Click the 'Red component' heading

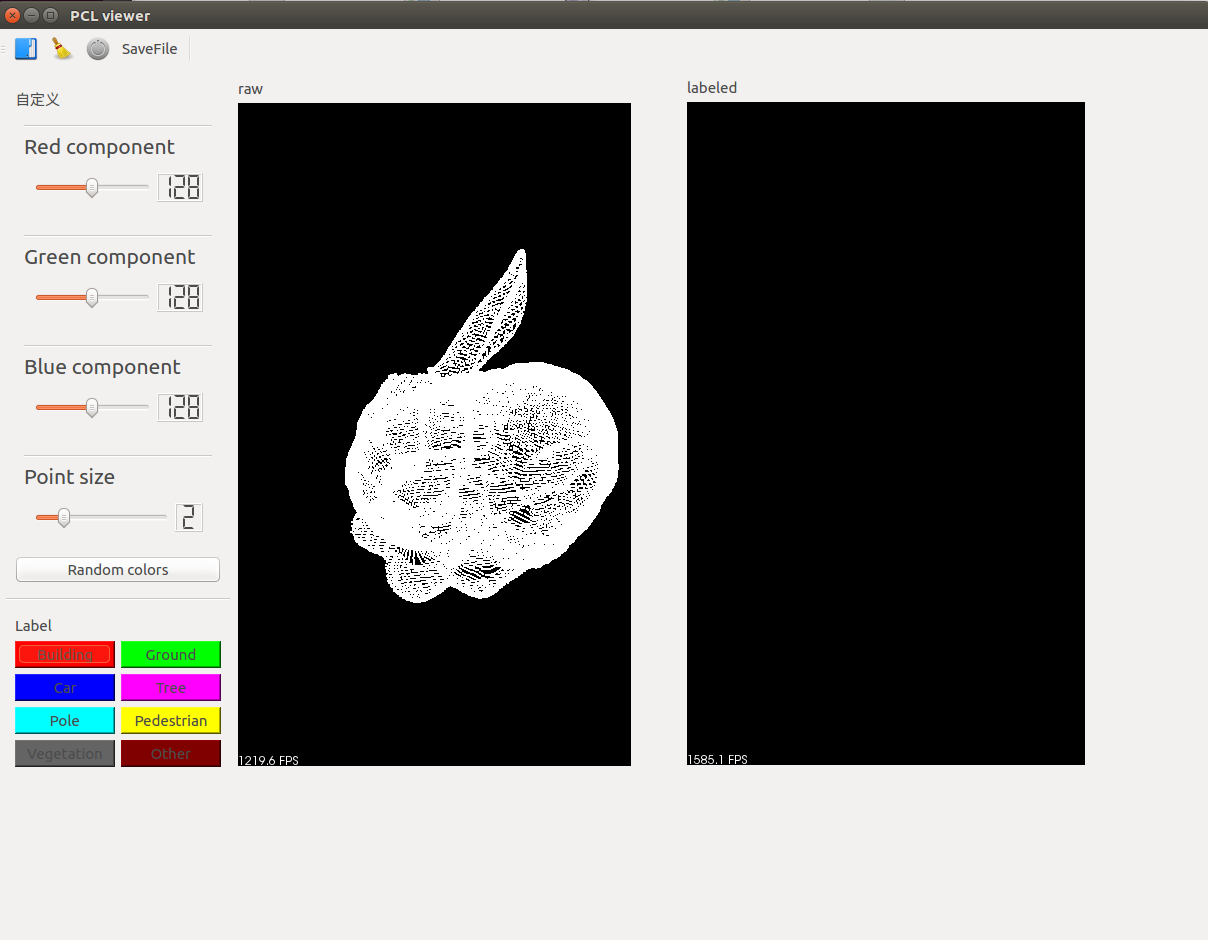[x=99, y=147]
